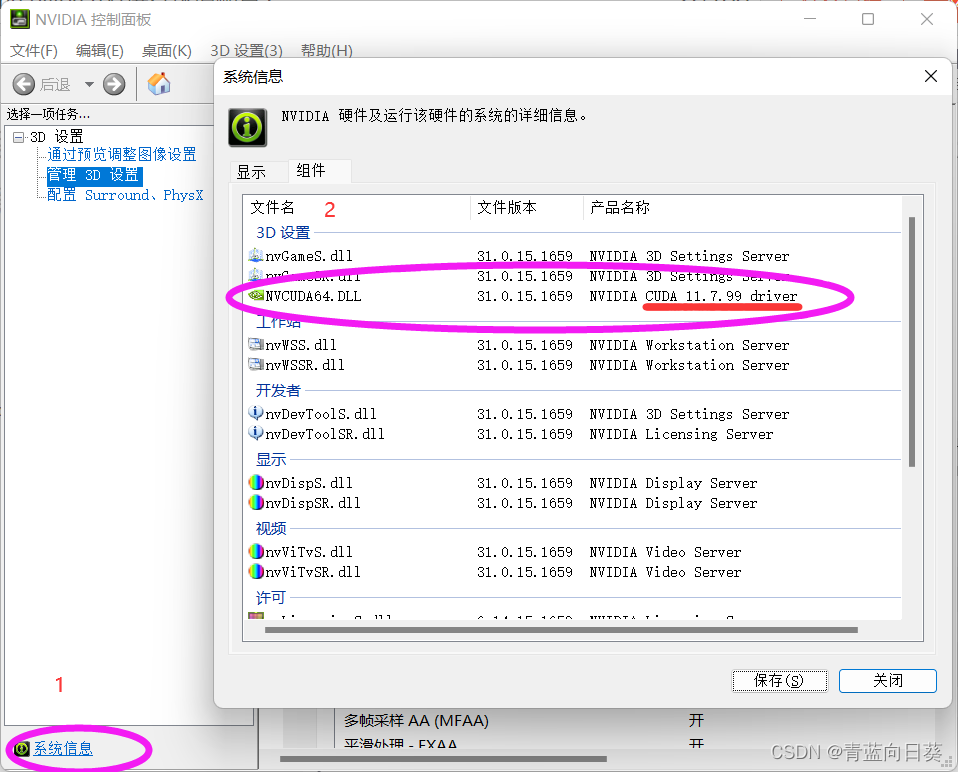Click the horizontal scrollbar in background settings pane
The image size is (958, 772).
pos(443,759)
